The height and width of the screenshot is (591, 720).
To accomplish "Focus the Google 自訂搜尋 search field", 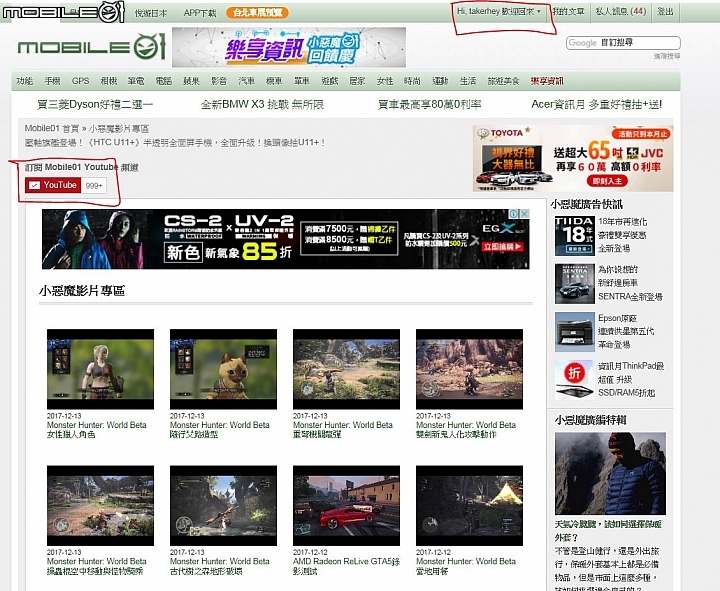I will click(x=623, y=43).
